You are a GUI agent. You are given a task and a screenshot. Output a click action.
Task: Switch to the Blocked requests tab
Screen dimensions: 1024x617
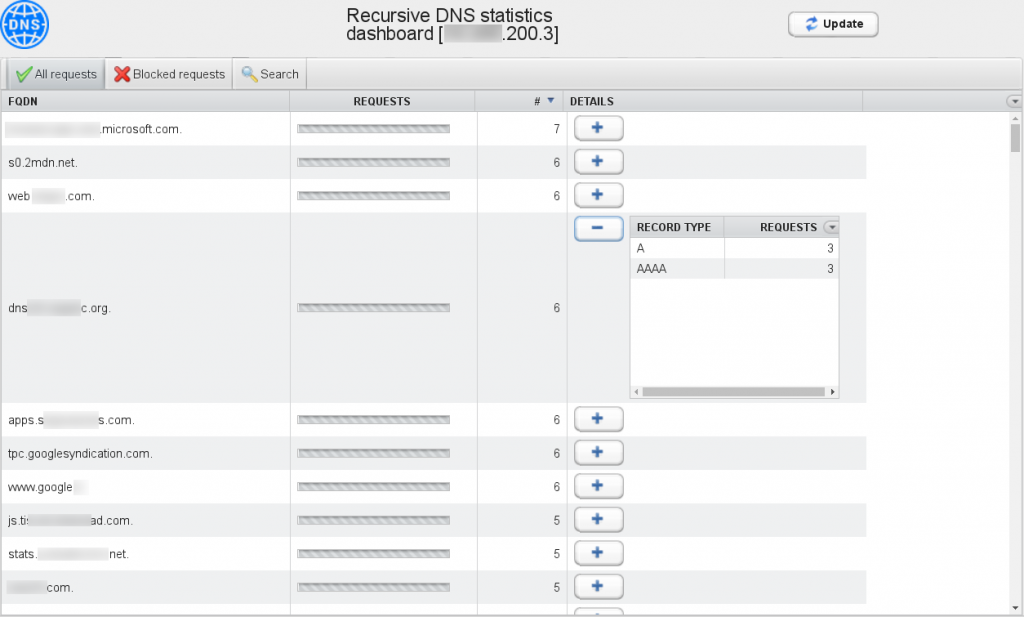[170, 73]
